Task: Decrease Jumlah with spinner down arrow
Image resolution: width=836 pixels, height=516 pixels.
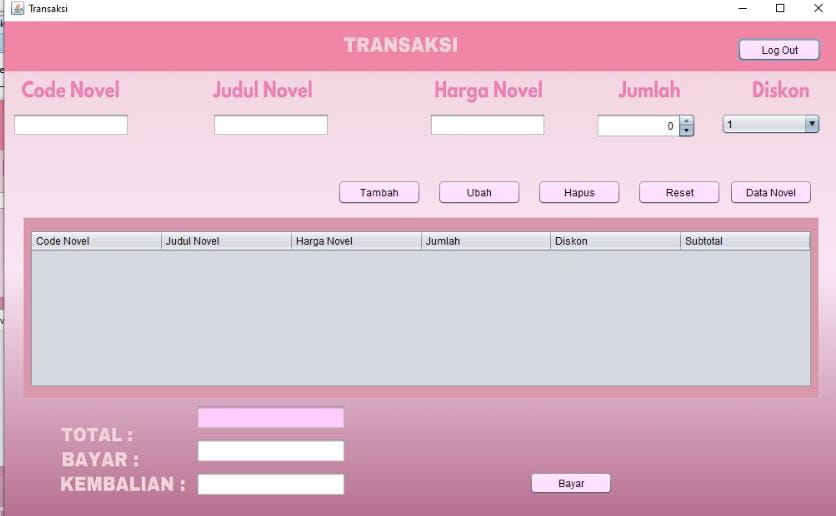Action: pyautogui.click(x=686, y=131)
